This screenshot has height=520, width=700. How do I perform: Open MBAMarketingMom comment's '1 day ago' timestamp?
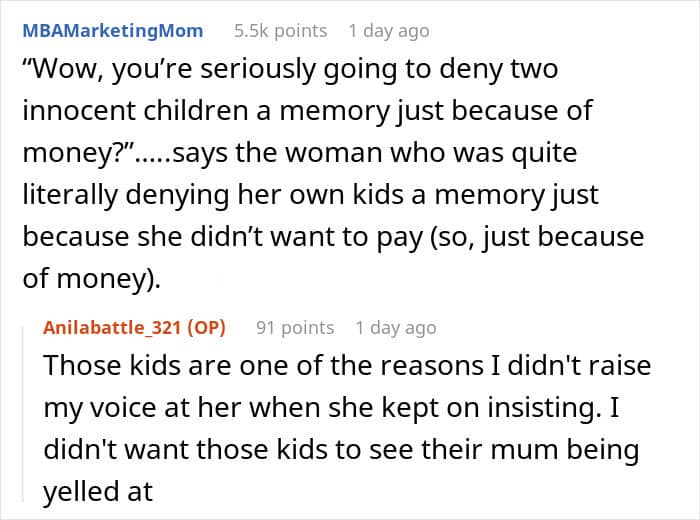pyautogui.click(x=389, y=31)
